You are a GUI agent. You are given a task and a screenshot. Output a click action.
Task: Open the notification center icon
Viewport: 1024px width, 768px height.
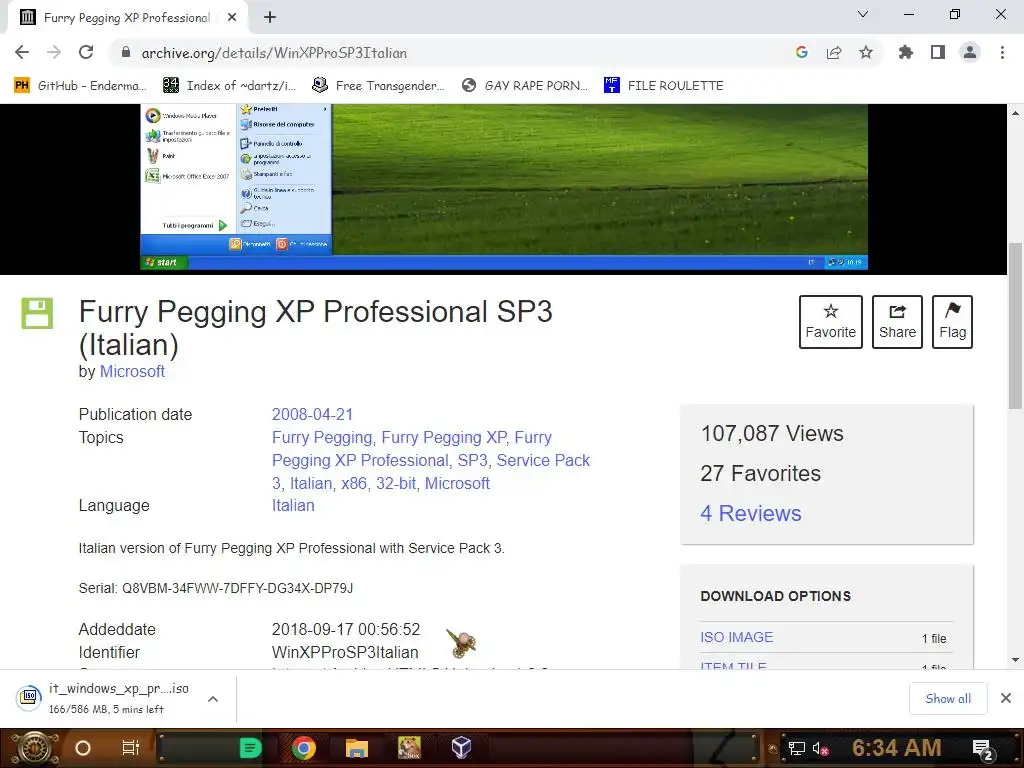tap(982, 749)
